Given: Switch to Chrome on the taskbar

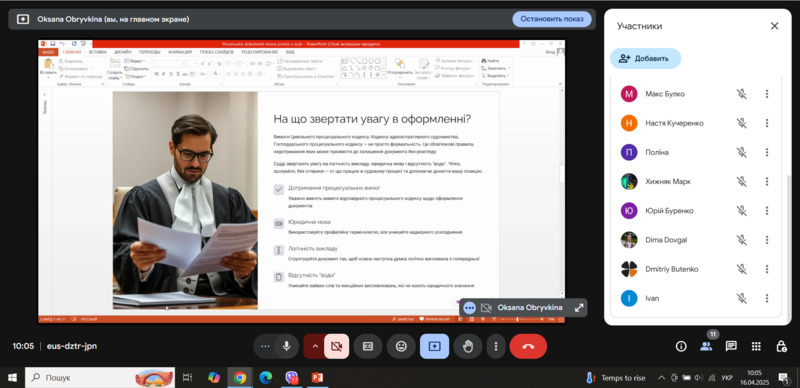Looking at the screenshot, I should (x=240, y=378).
